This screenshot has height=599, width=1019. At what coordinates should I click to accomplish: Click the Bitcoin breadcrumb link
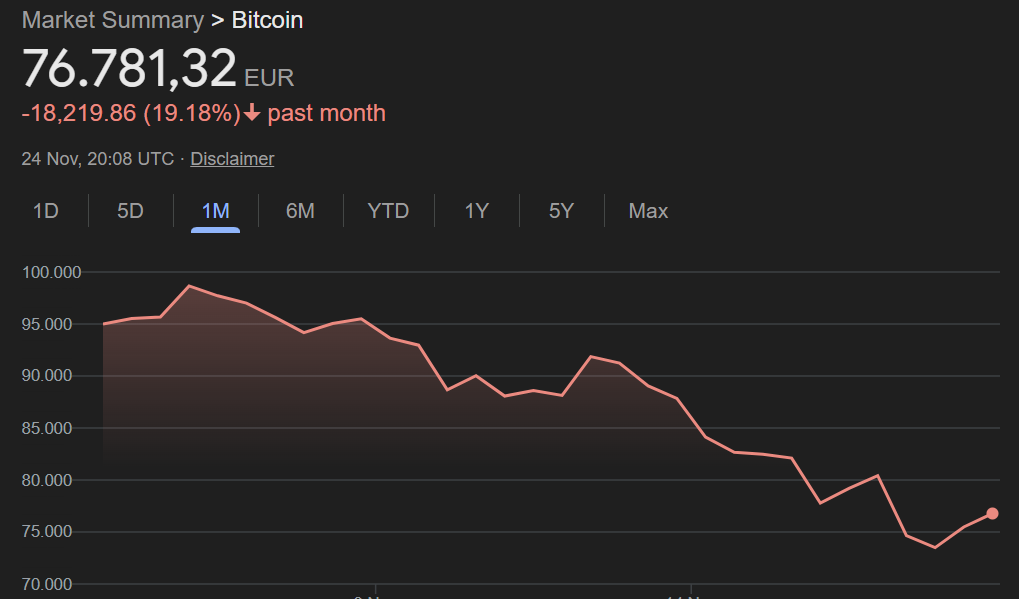click(266, 20)
